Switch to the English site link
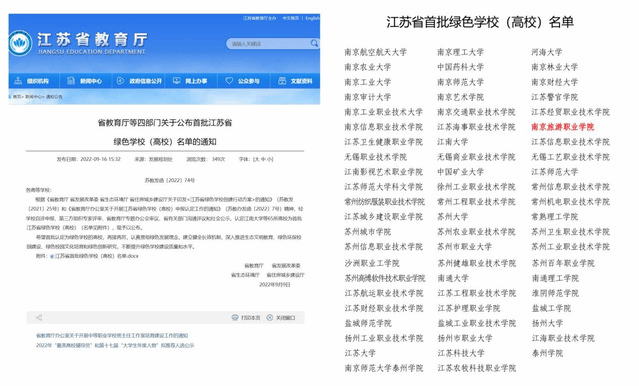This screenshot has height=386, width=639. (x=313, y=18)
